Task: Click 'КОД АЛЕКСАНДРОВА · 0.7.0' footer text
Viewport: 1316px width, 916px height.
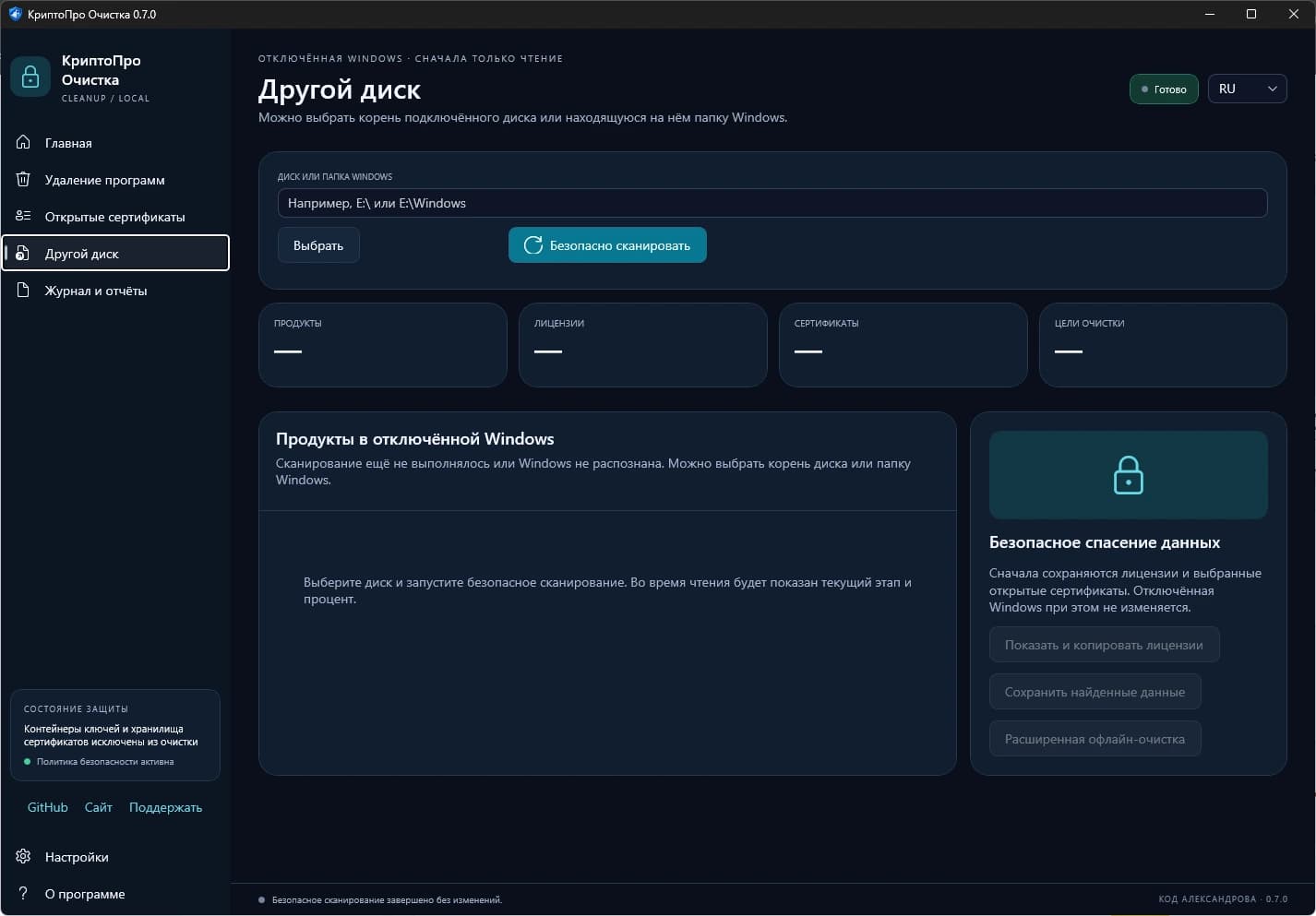Action: 1223,899
